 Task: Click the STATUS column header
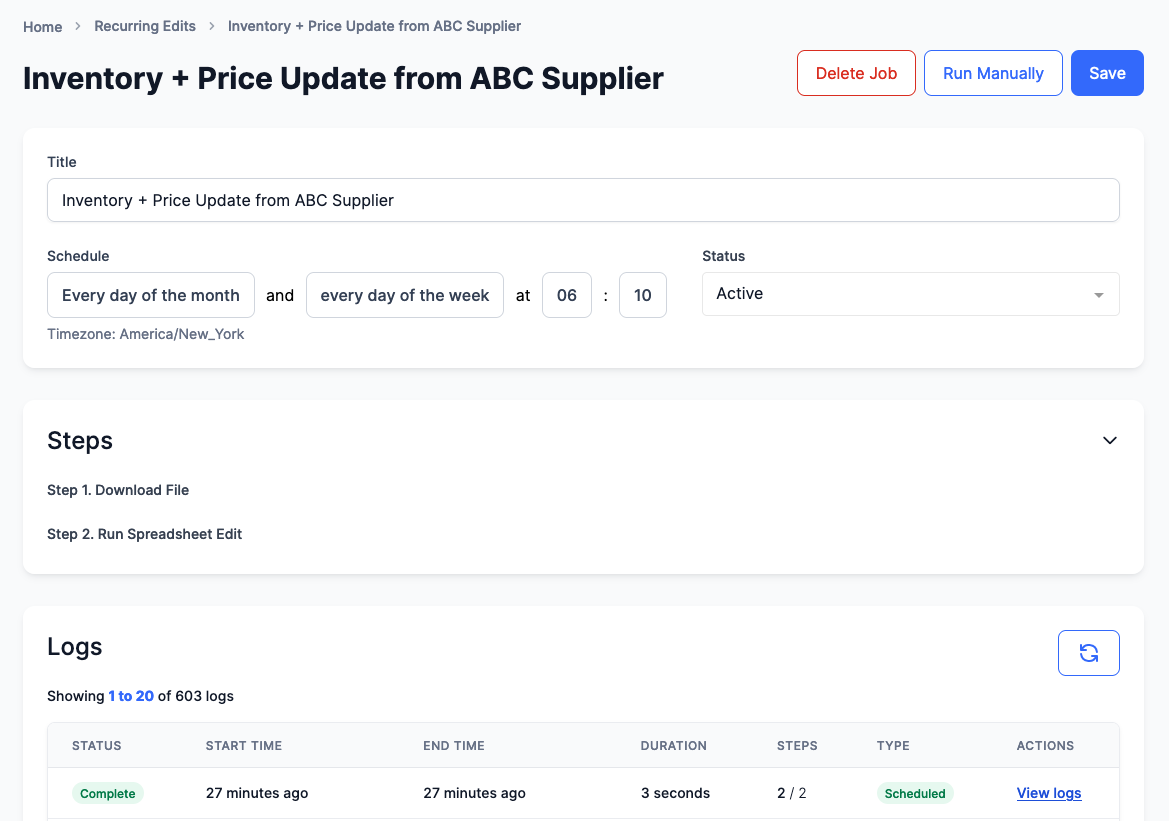pos(96,746)
